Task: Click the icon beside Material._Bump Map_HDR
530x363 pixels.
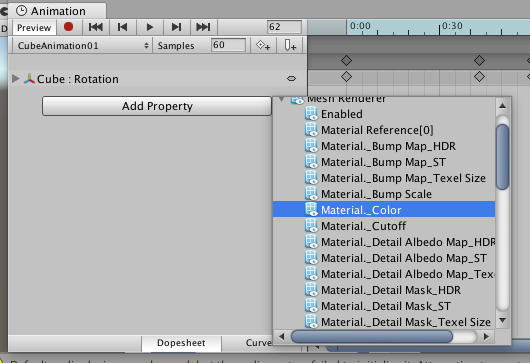Action: pos(311,146)
